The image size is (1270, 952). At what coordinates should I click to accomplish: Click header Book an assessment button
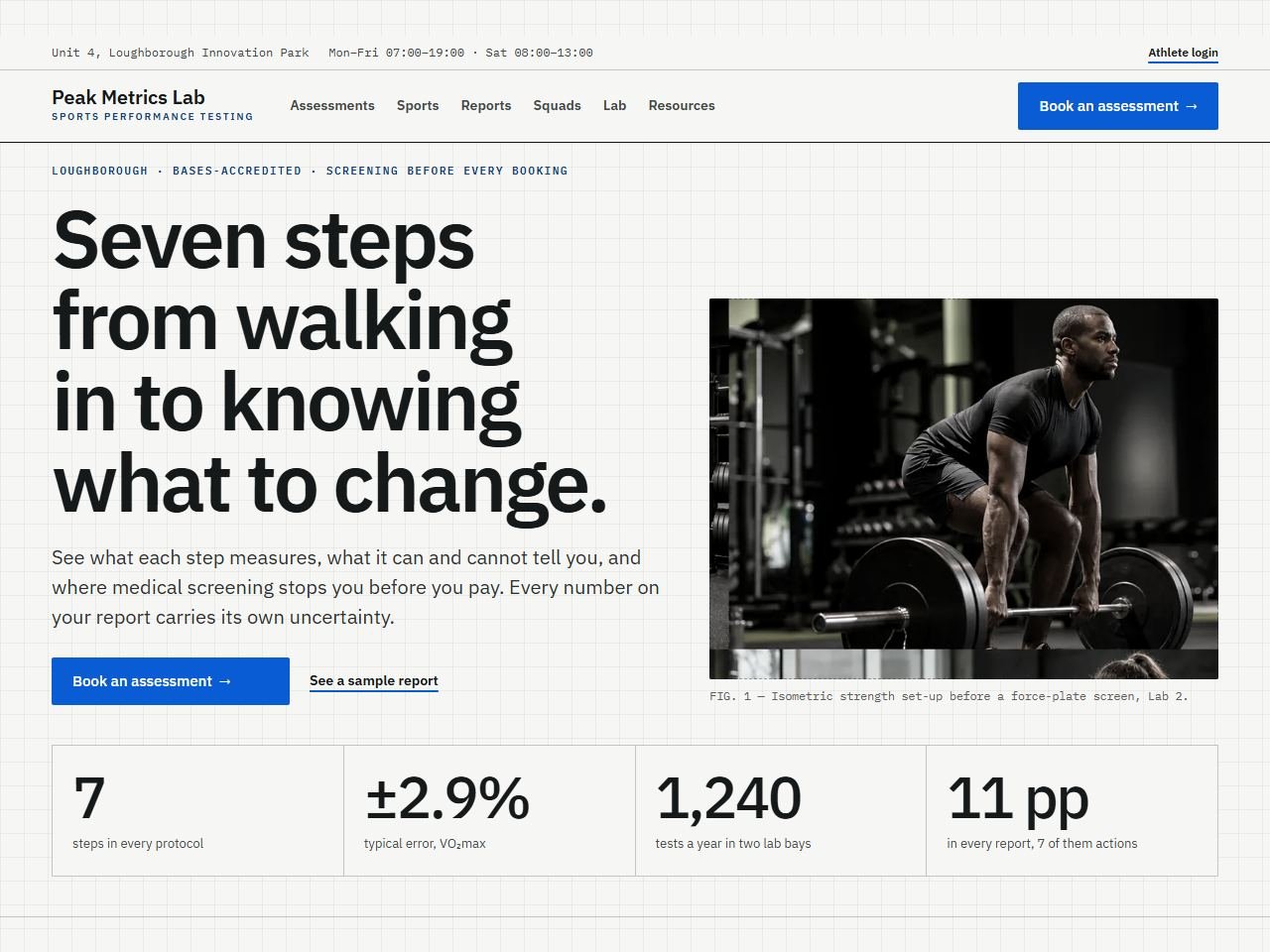coord(1118,106)
